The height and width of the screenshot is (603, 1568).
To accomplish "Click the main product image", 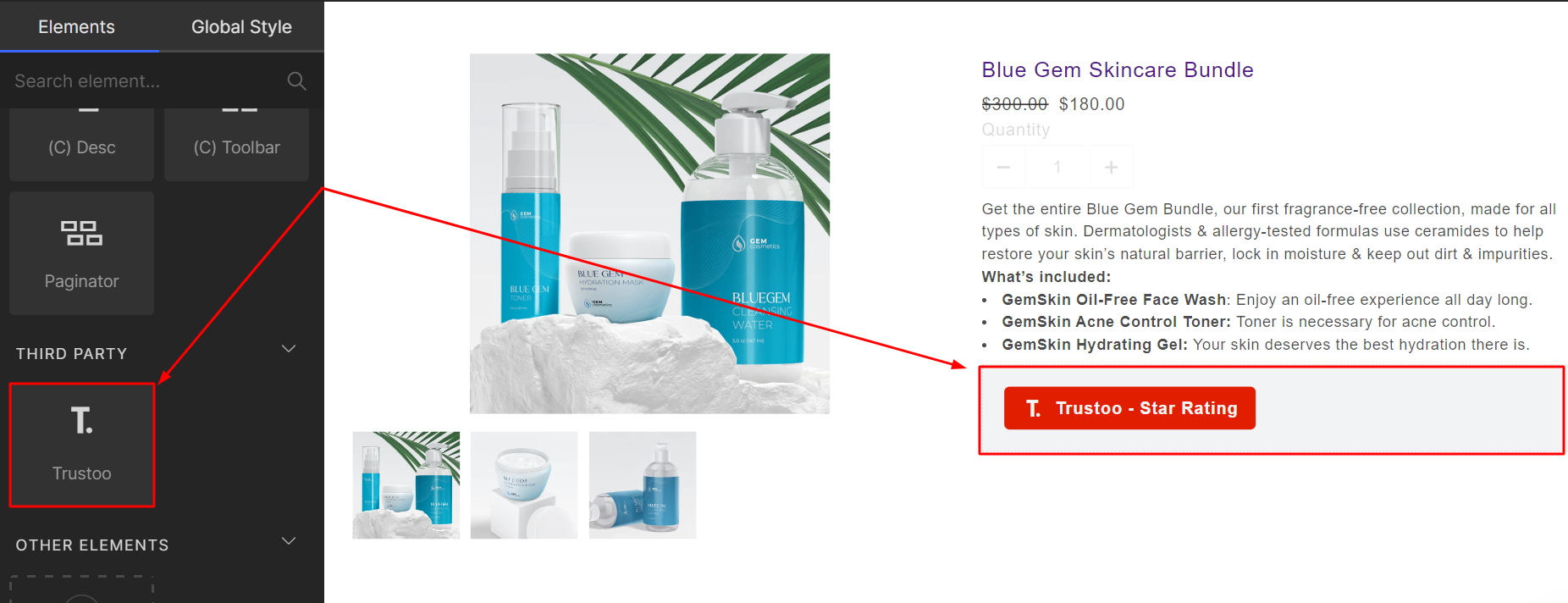I will (x=649, y=234).
